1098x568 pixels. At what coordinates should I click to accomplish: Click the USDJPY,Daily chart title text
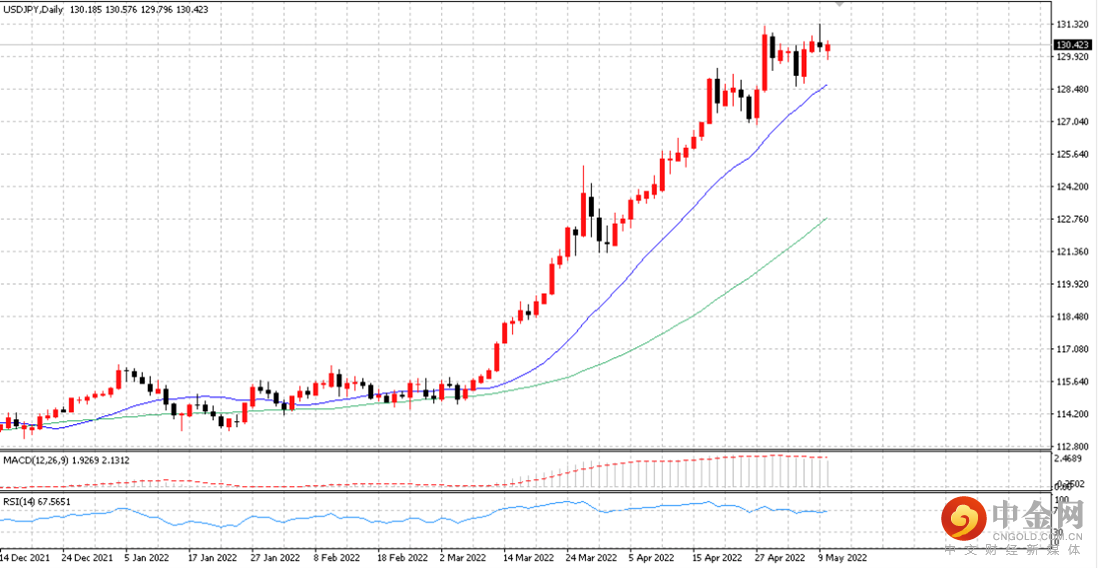34,11
